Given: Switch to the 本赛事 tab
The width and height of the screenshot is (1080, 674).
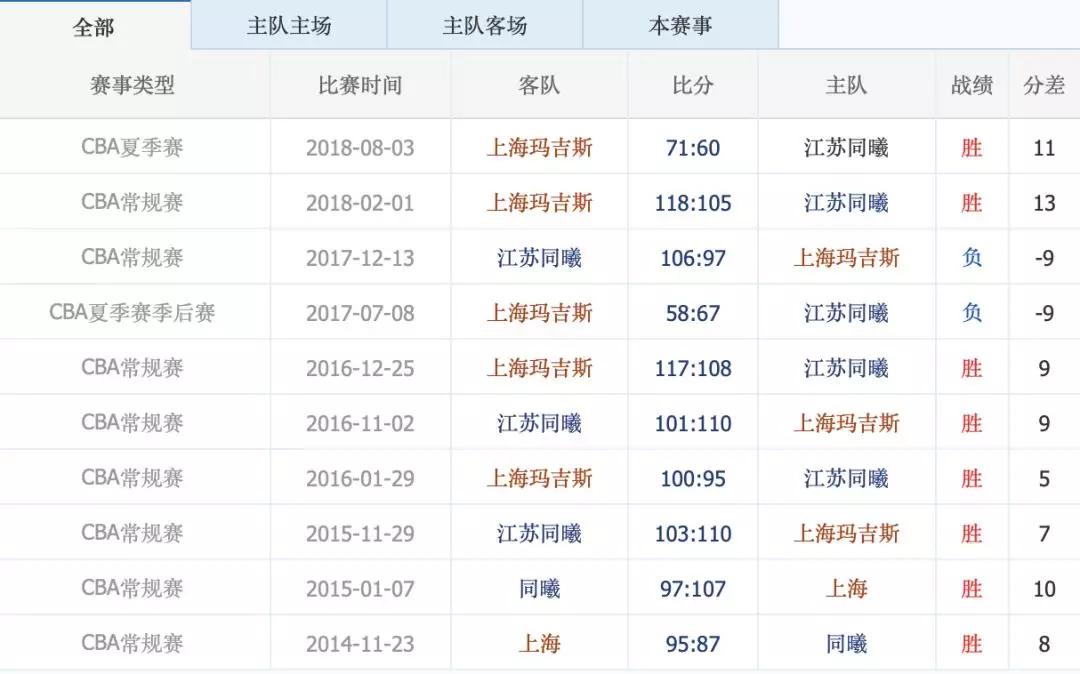Looking at the screenshot, I should [x=680, y=27].
